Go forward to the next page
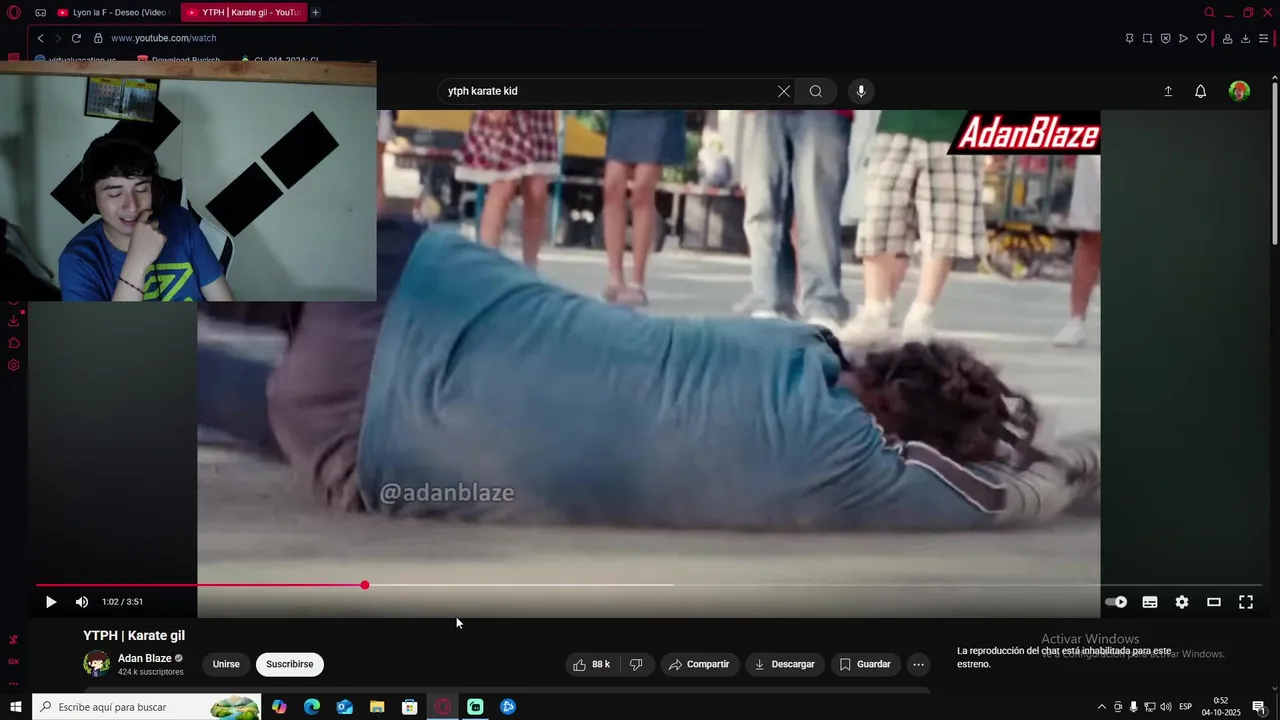 point(57,38)
